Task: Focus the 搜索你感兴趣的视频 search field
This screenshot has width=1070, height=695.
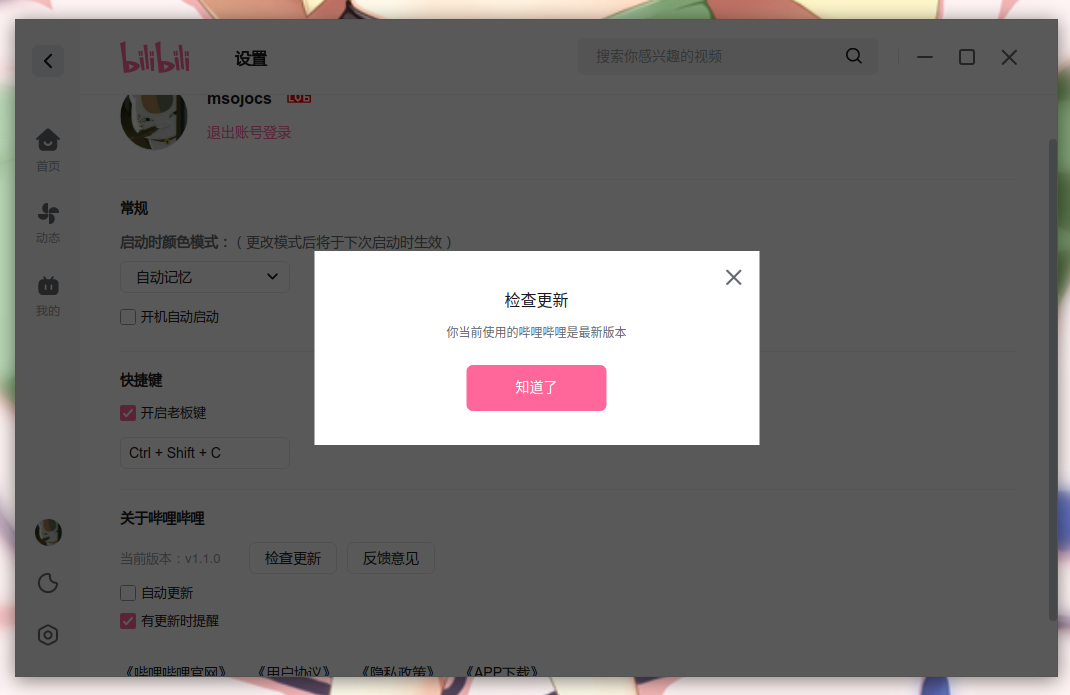Action: [728, 56]
